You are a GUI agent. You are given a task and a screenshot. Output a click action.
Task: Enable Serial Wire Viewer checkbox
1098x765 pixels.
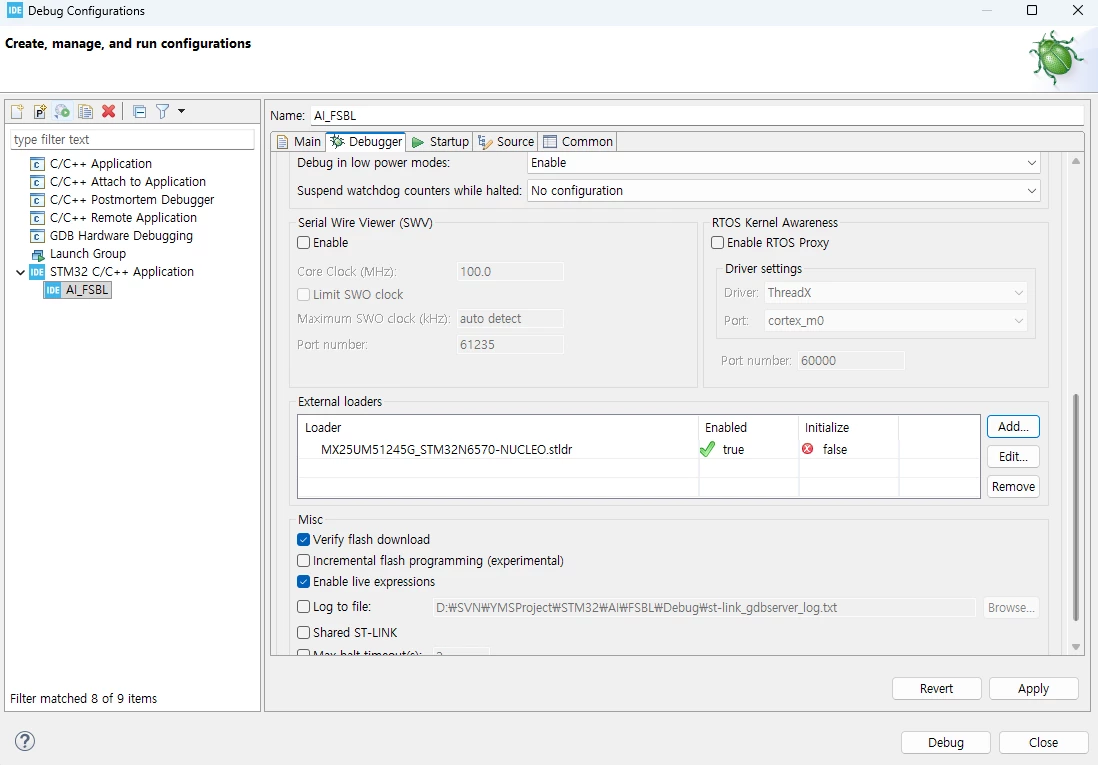click(303, 242)
